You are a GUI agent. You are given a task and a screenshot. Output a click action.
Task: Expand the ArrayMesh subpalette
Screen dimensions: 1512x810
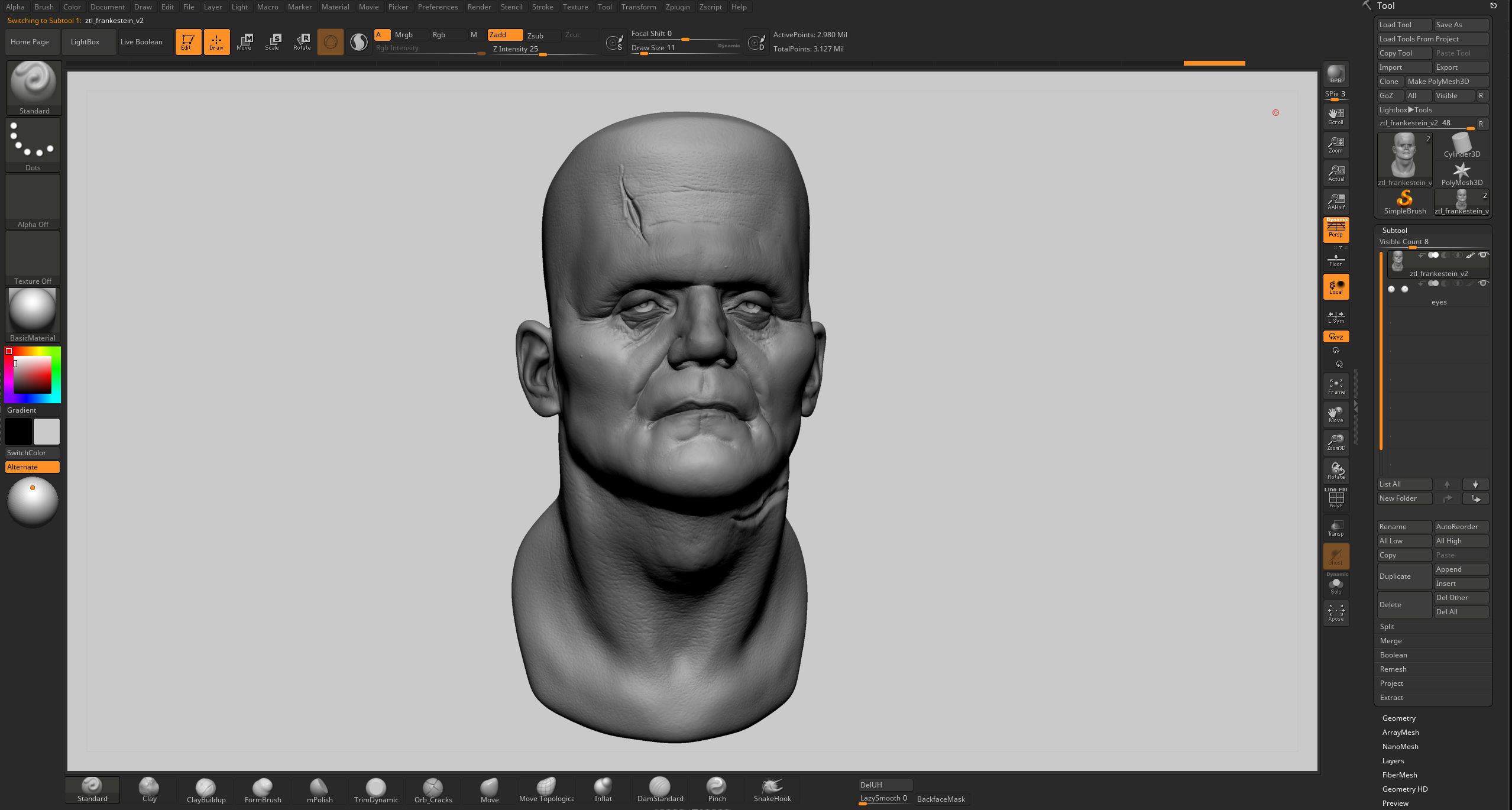(1400, 733)
